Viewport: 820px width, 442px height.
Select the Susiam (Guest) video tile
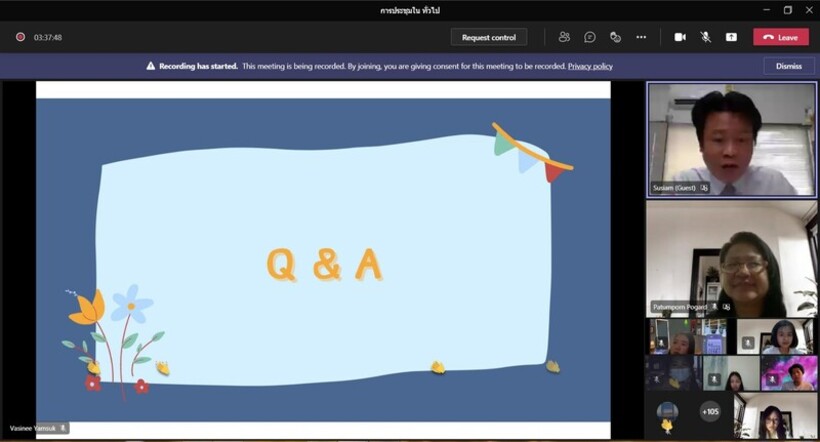[x=731, y=138]
